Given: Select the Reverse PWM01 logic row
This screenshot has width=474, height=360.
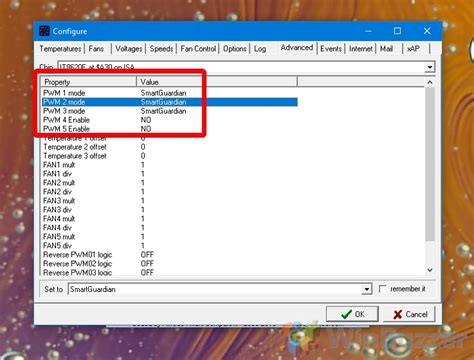Looking at the screenshot, I should coord(170,255).
